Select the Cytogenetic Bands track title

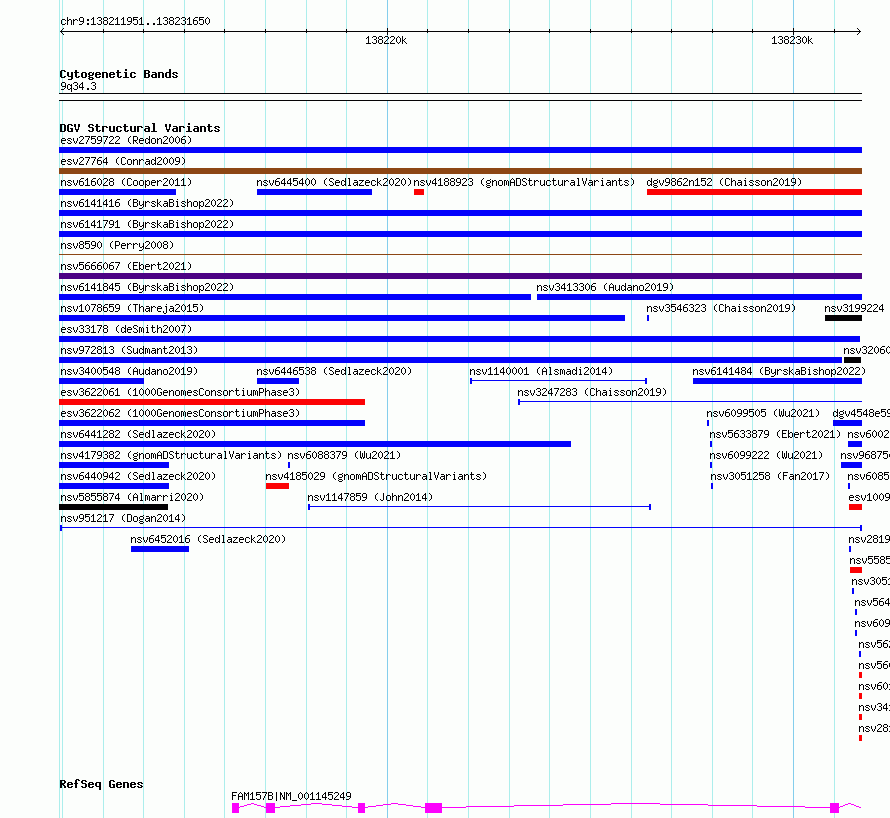pyautogui.click(x=119, y=74)
